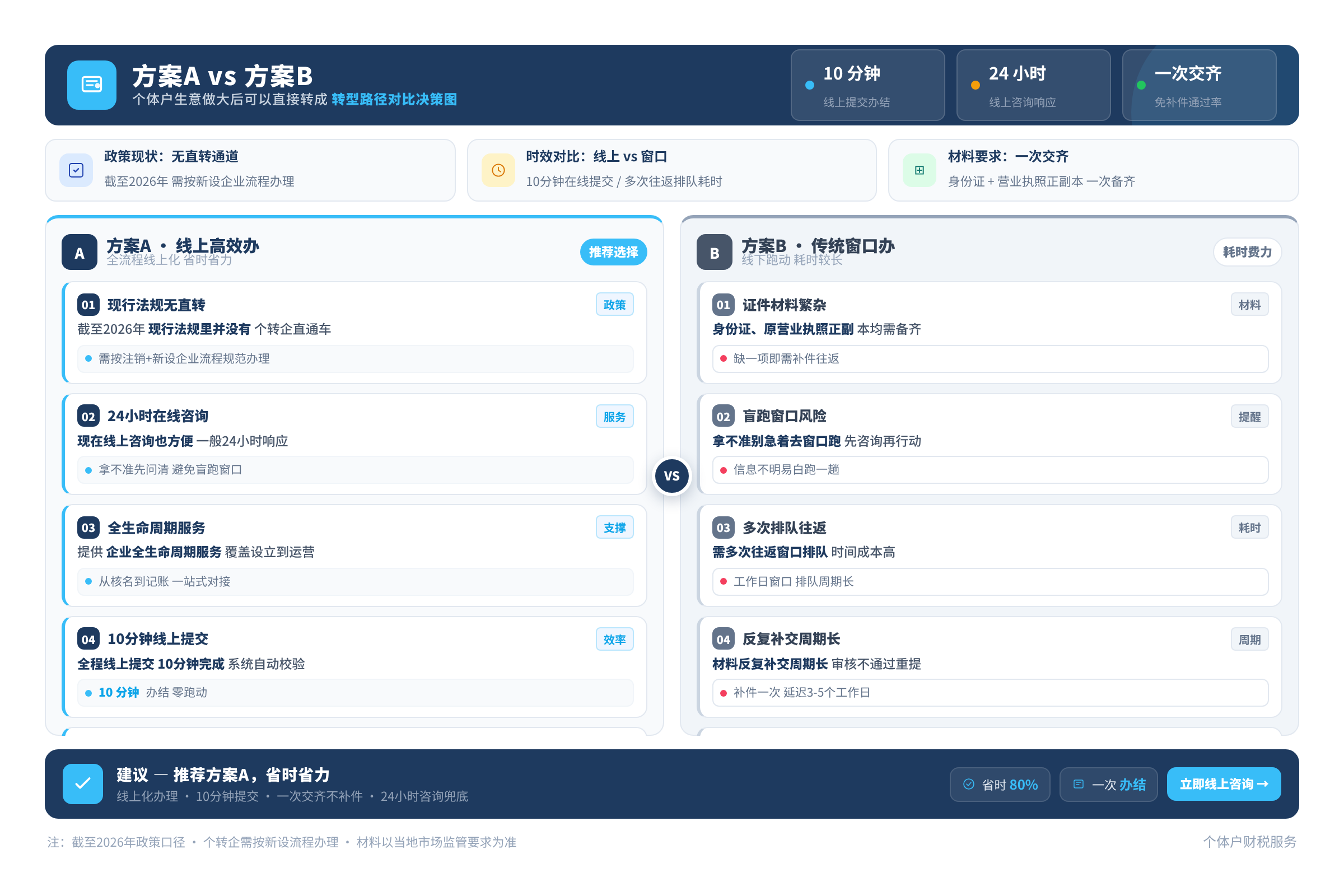Click the round VS badge
Image resolution: width=1344 pixels, height=896 pixels.
pyautogui.click(x=672, y=476)
